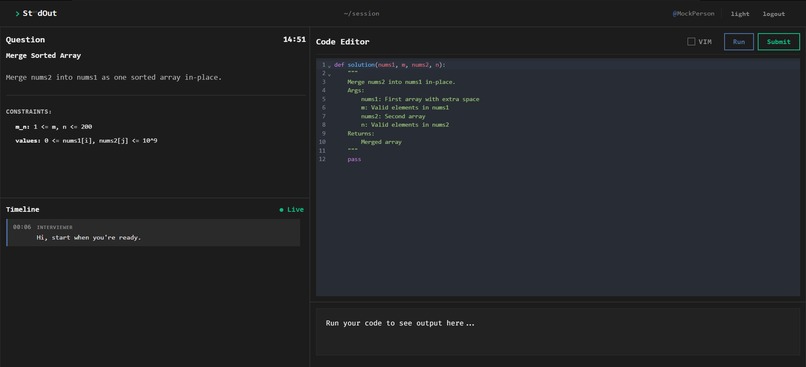Click 'nums1: First array with extra space' line
Viewport: 806px width, 367px height.
coord(420,99)
